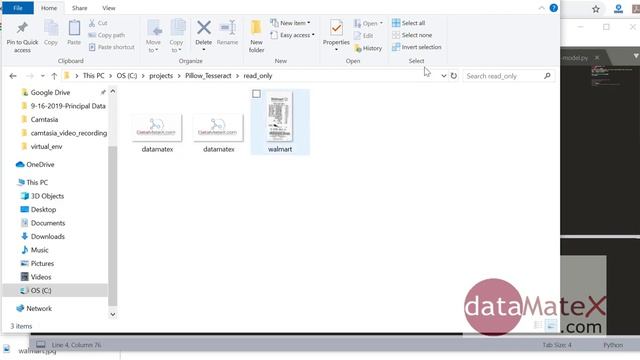Screen dimensions: 640x360
Task: Choose Copy path in ribbon
Action: [107, 35]
